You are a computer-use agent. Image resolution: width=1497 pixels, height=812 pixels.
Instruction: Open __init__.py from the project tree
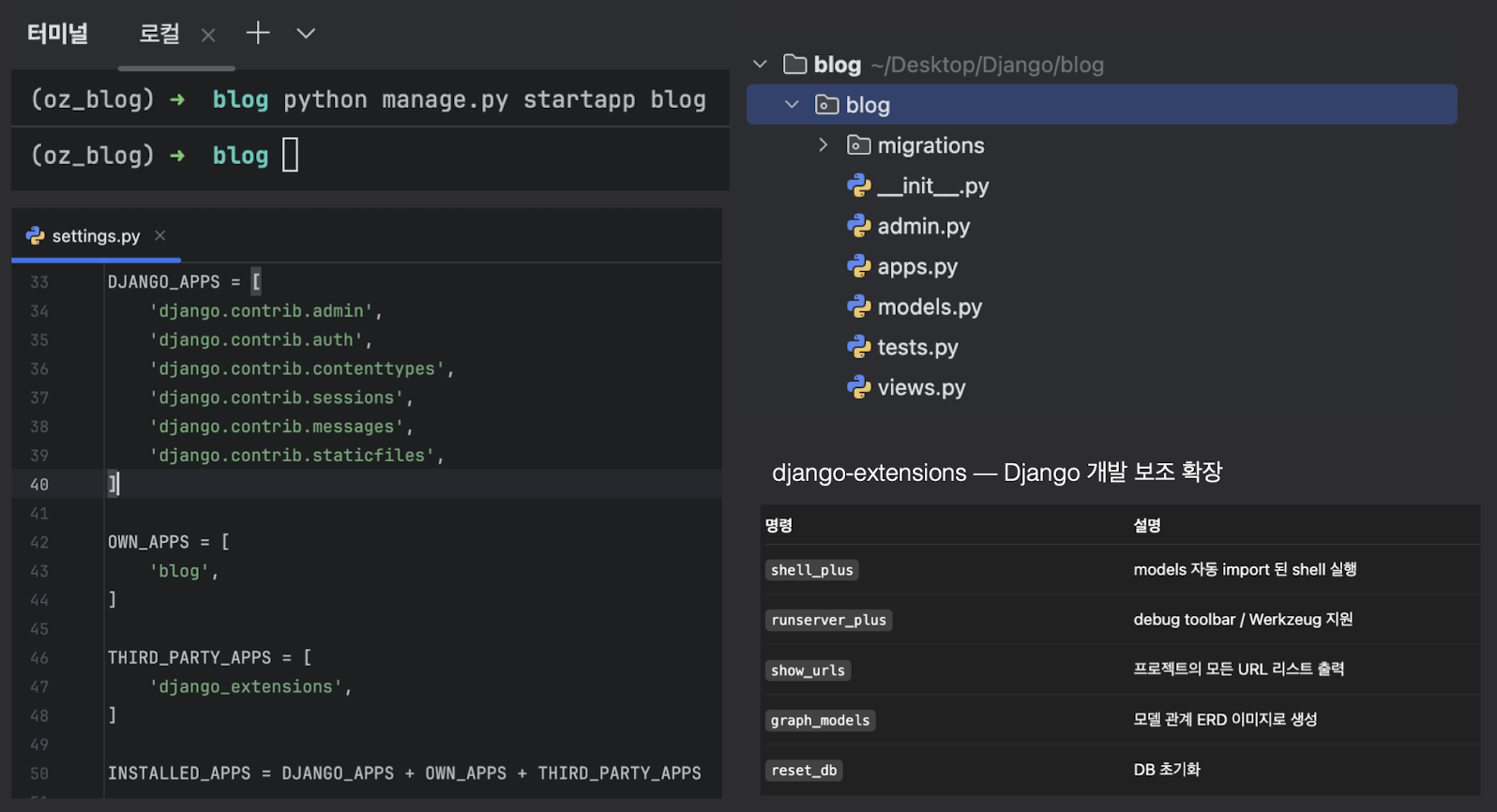coord(932,187)
